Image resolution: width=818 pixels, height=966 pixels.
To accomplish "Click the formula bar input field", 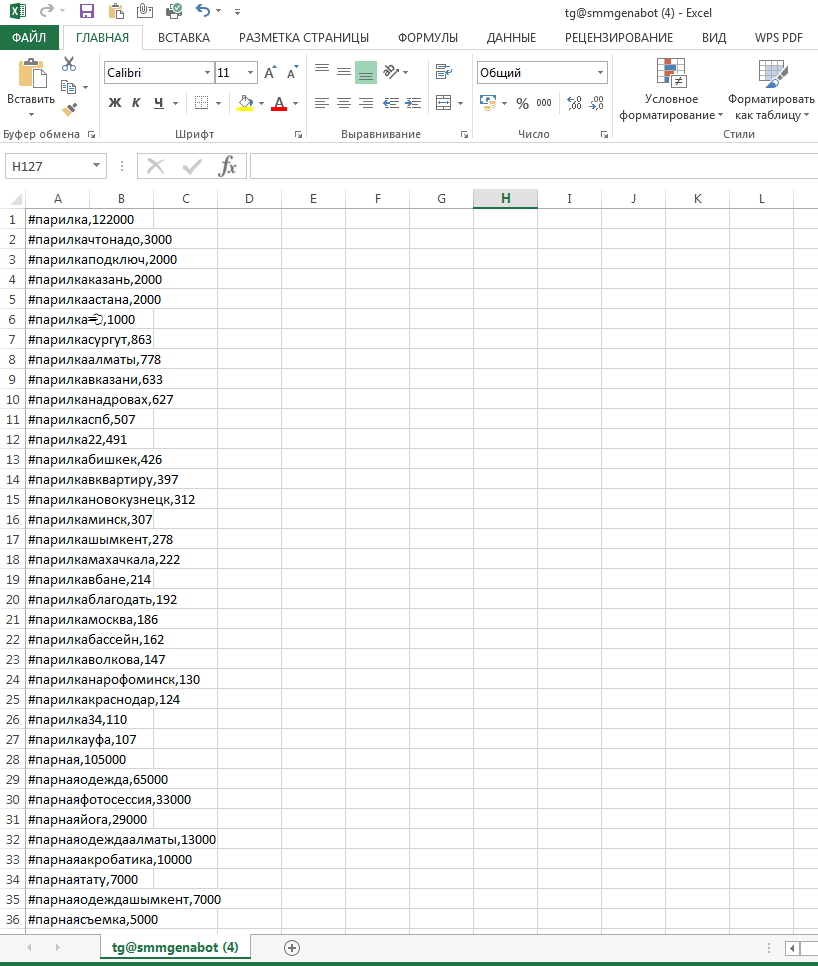I will [535, 166].
